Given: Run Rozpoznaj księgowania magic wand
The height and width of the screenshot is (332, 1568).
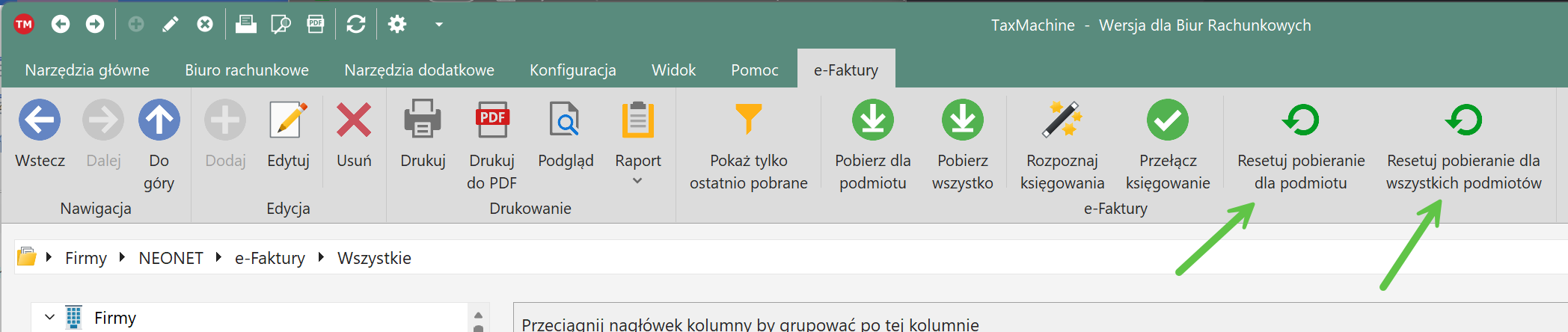Looking at the screenshot, I should 1062,120.
